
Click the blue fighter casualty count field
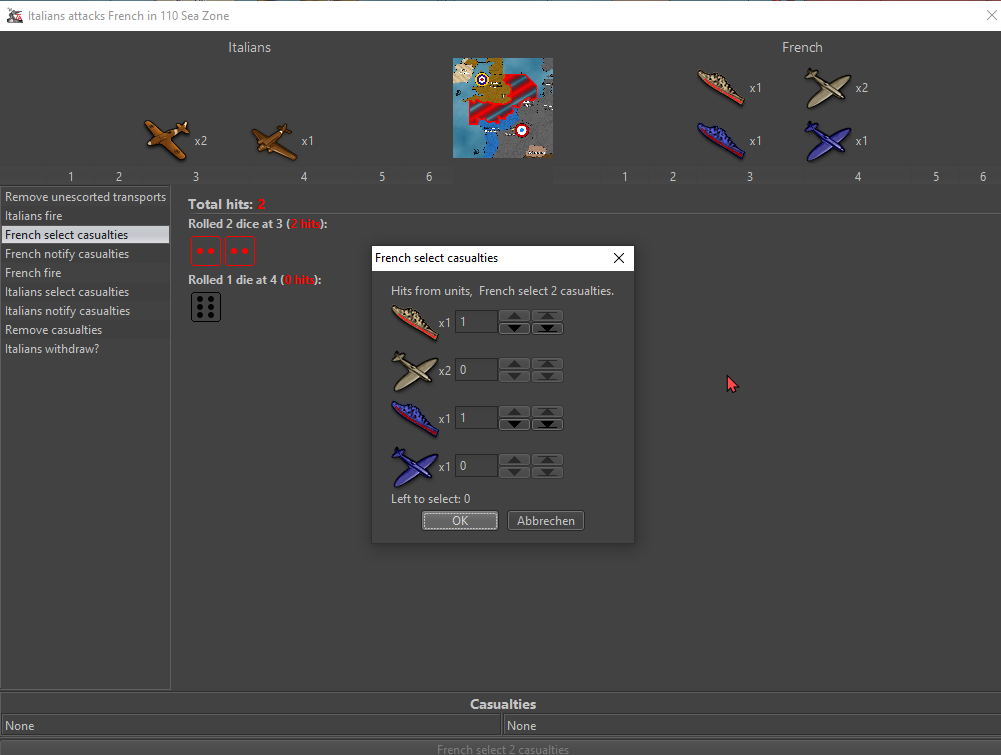tap(476, 466)
